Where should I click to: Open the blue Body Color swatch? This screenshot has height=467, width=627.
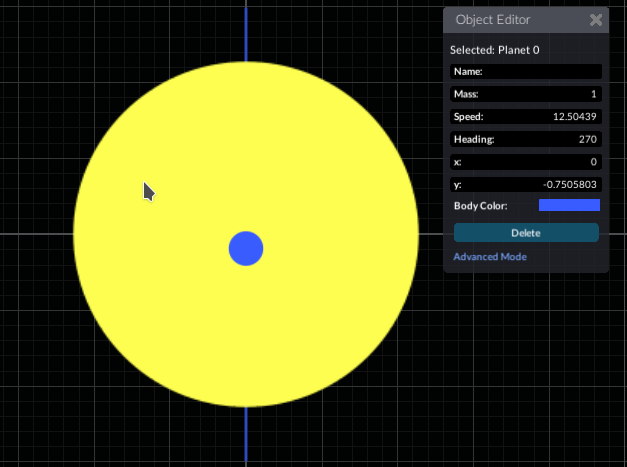569,206
